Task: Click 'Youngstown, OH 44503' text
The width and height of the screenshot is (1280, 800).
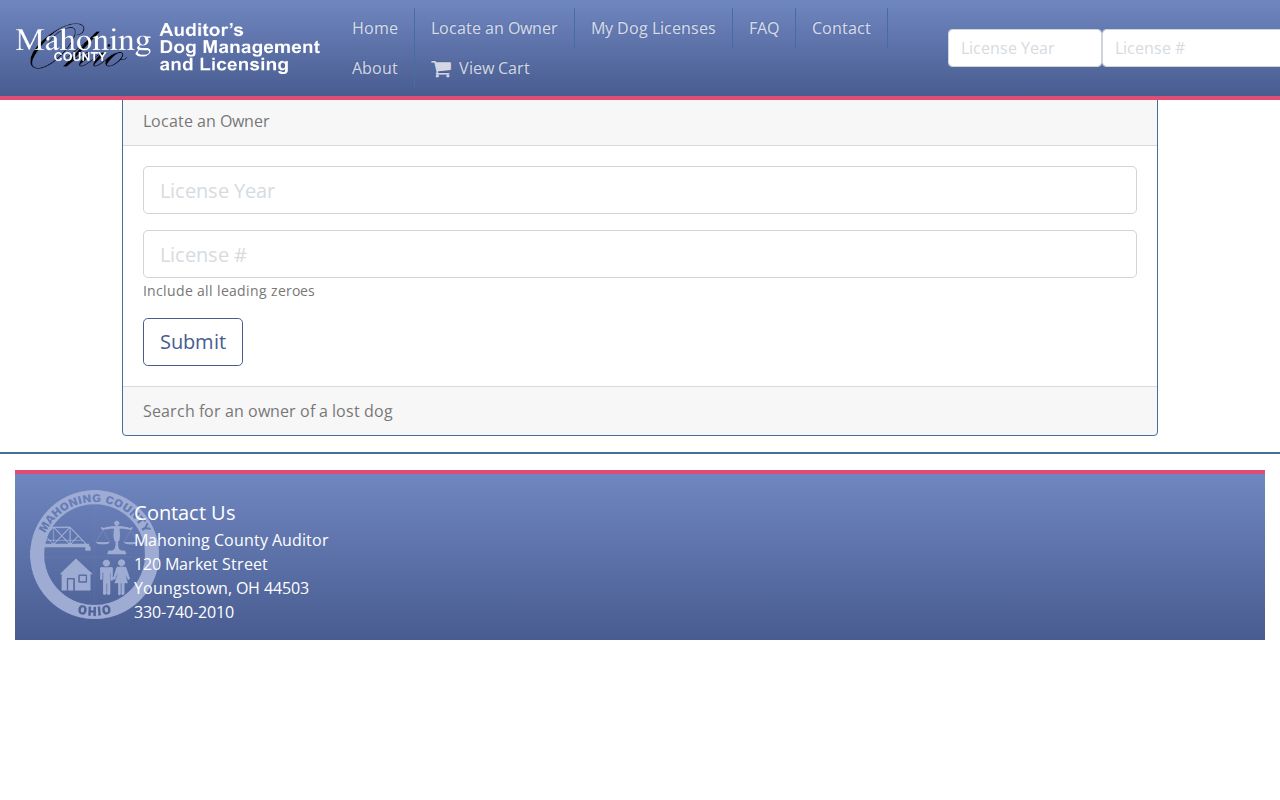Action: pos(221,588)
